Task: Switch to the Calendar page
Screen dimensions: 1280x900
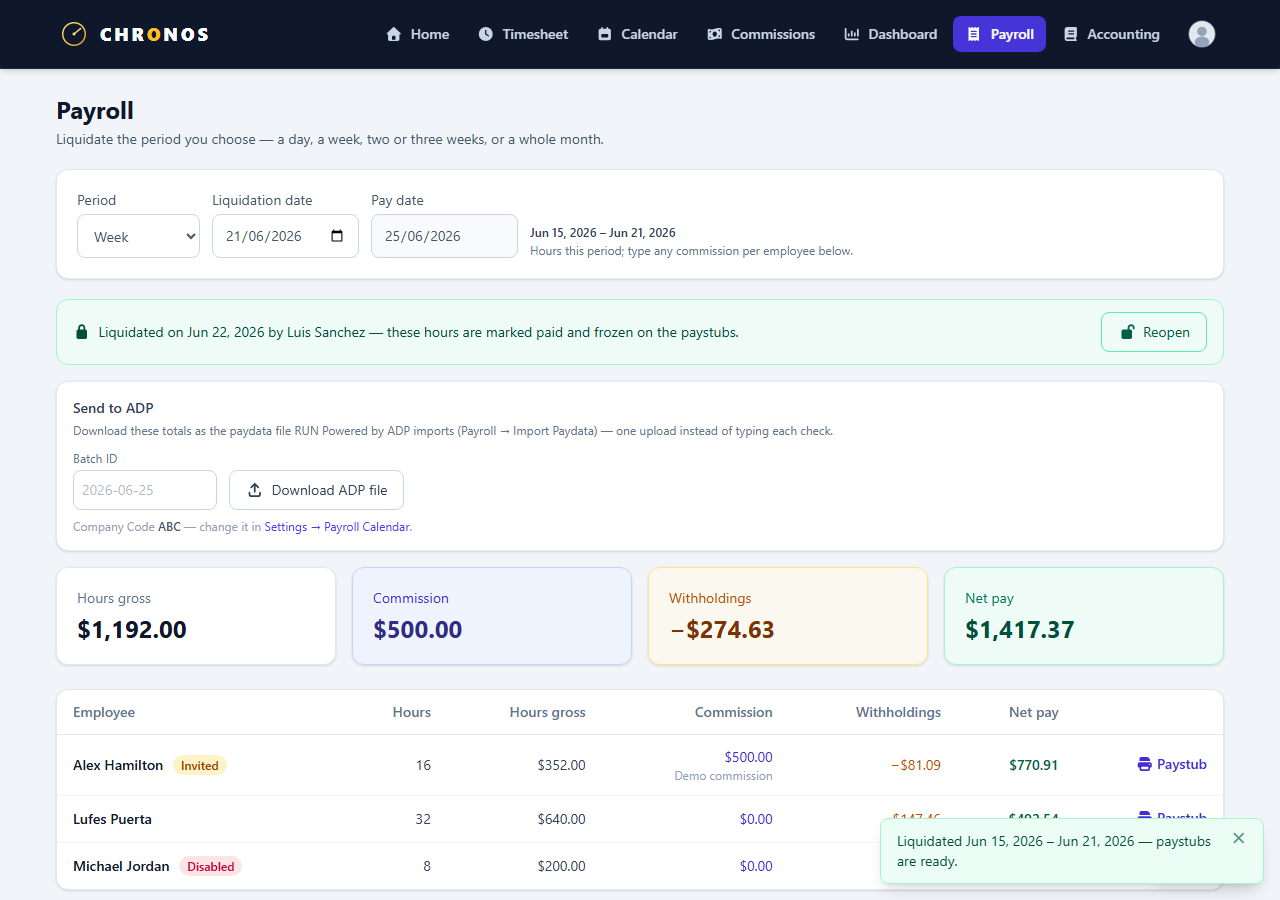Action: [x=638, y=34]
